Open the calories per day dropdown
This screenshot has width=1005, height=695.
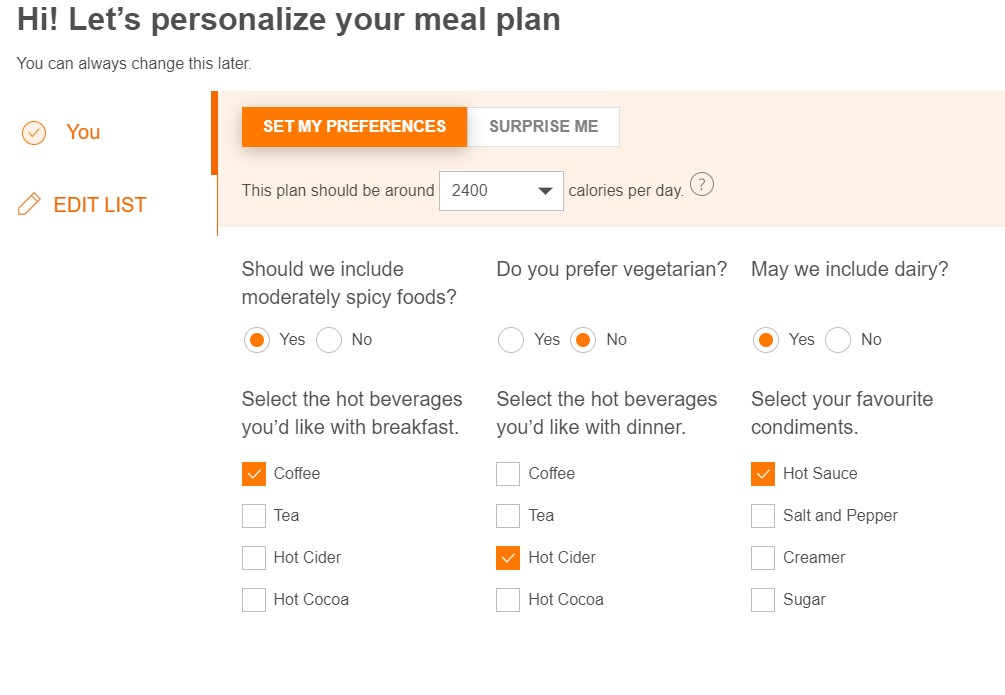501,190
